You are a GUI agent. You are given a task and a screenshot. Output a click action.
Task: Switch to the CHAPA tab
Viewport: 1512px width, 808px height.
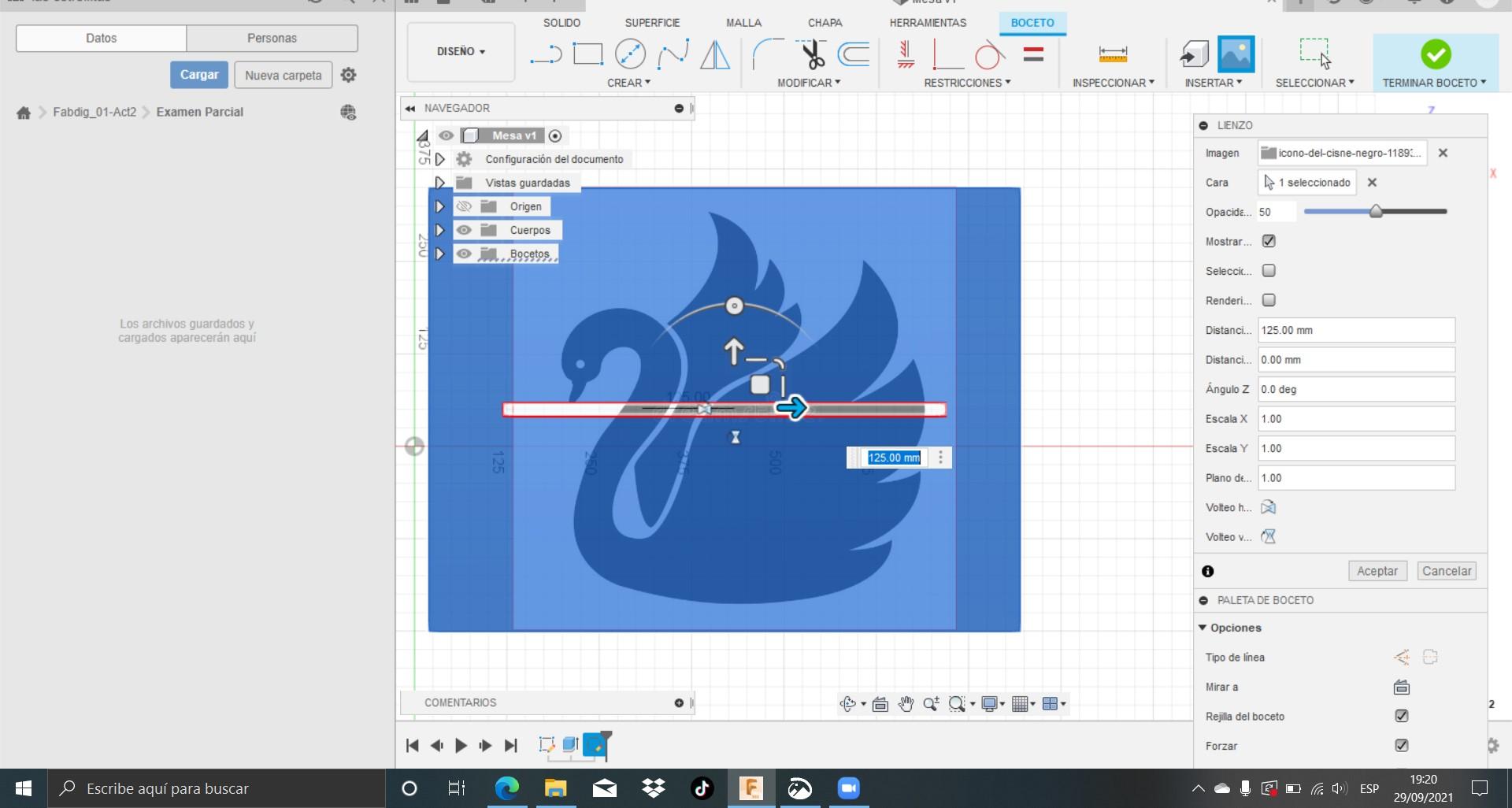point(825,23)
